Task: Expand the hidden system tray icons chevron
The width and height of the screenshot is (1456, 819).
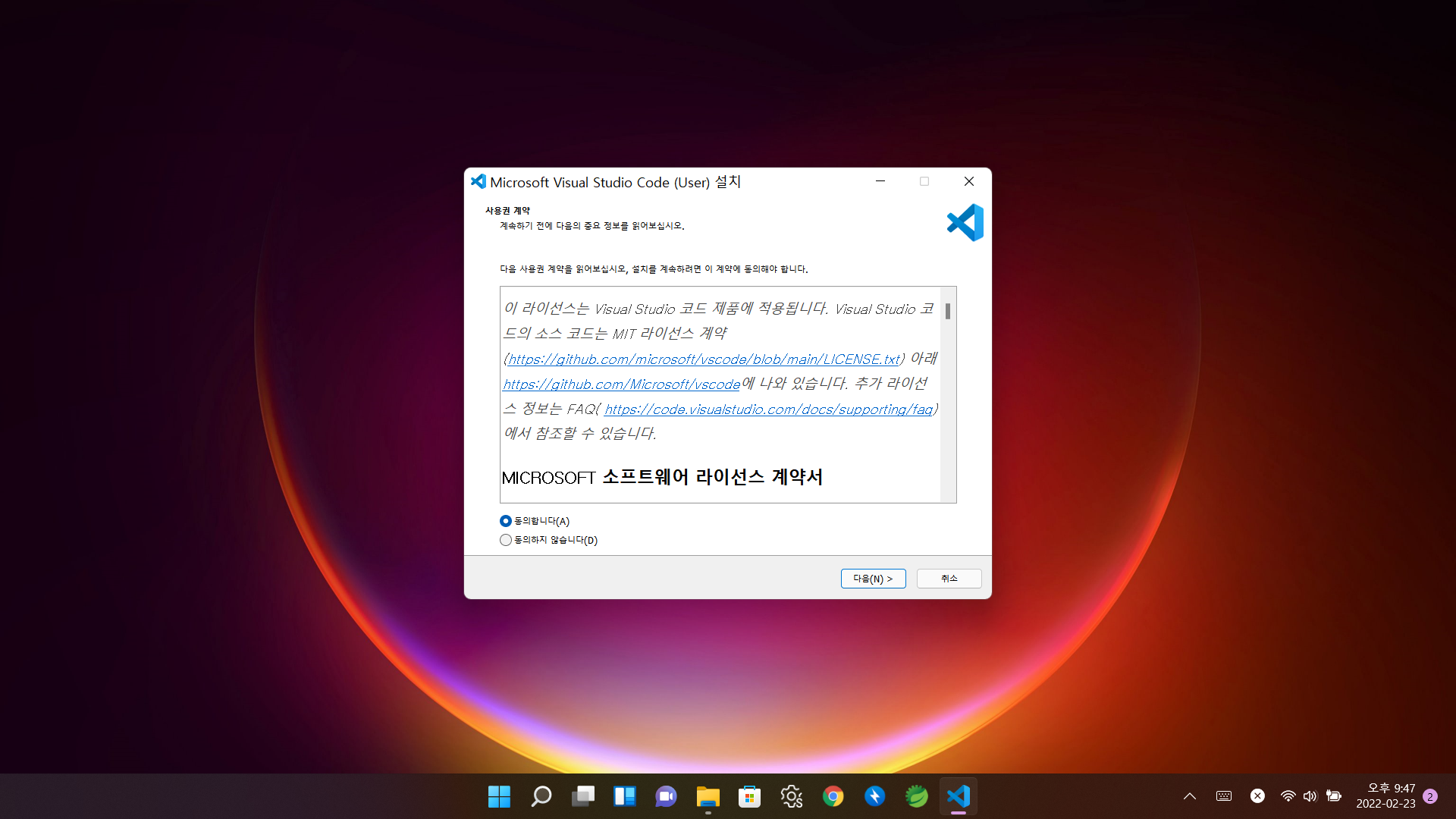Action: click(1189, 796)
